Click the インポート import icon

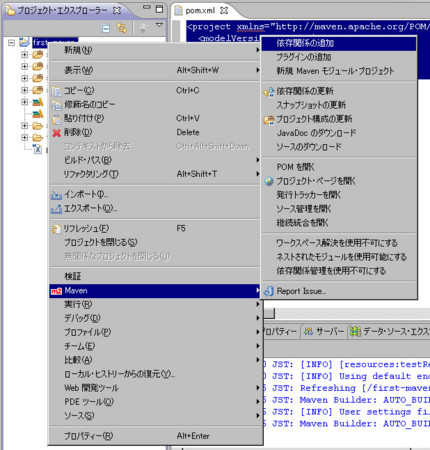[x=56, y=195]
